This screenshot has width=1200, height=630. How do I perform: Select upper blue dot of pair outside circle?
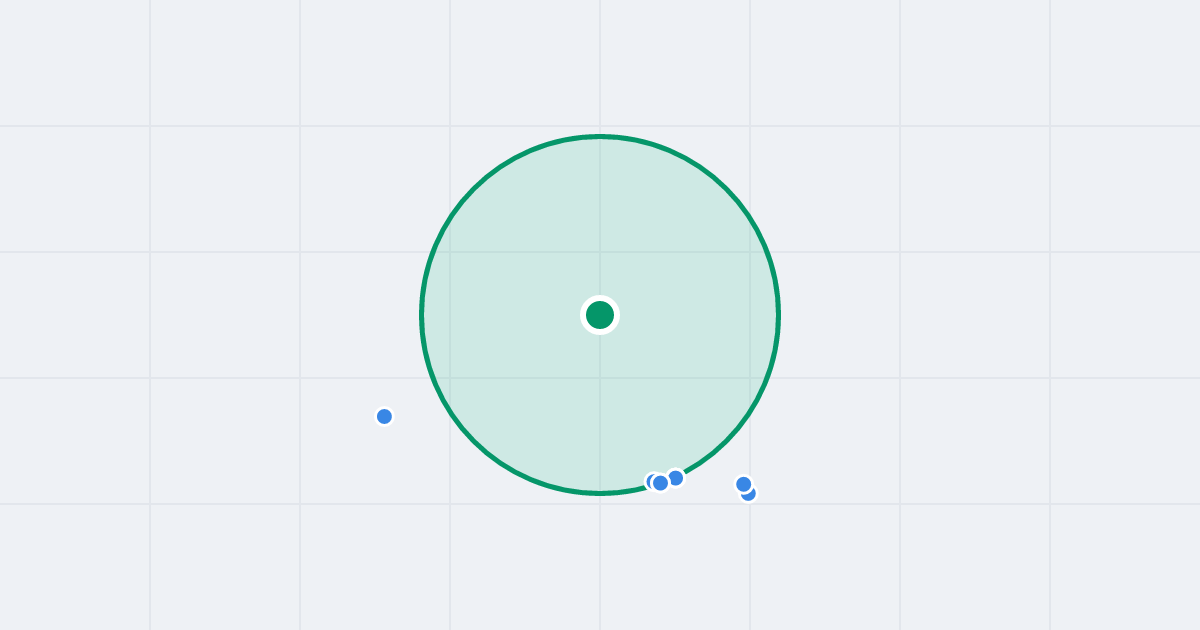click(x=744, y=484)
